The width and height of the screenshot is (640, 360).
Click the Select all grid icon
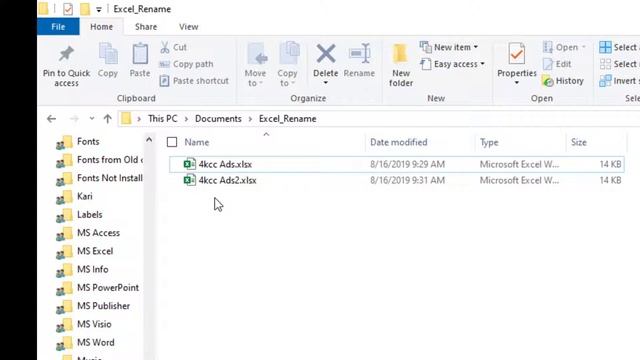coord(605,47)
